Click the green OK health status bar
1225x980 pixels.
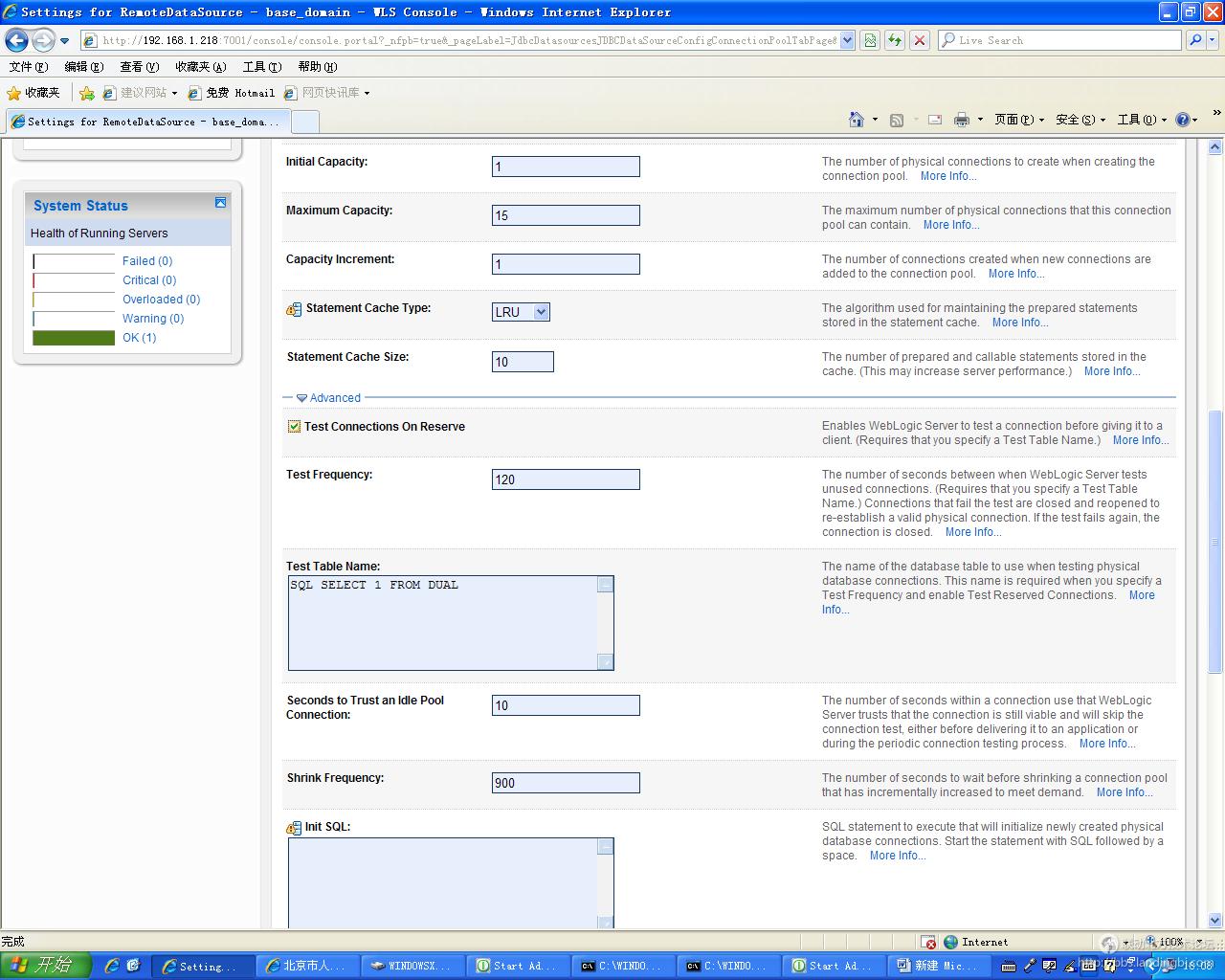(x=74, y=338)
